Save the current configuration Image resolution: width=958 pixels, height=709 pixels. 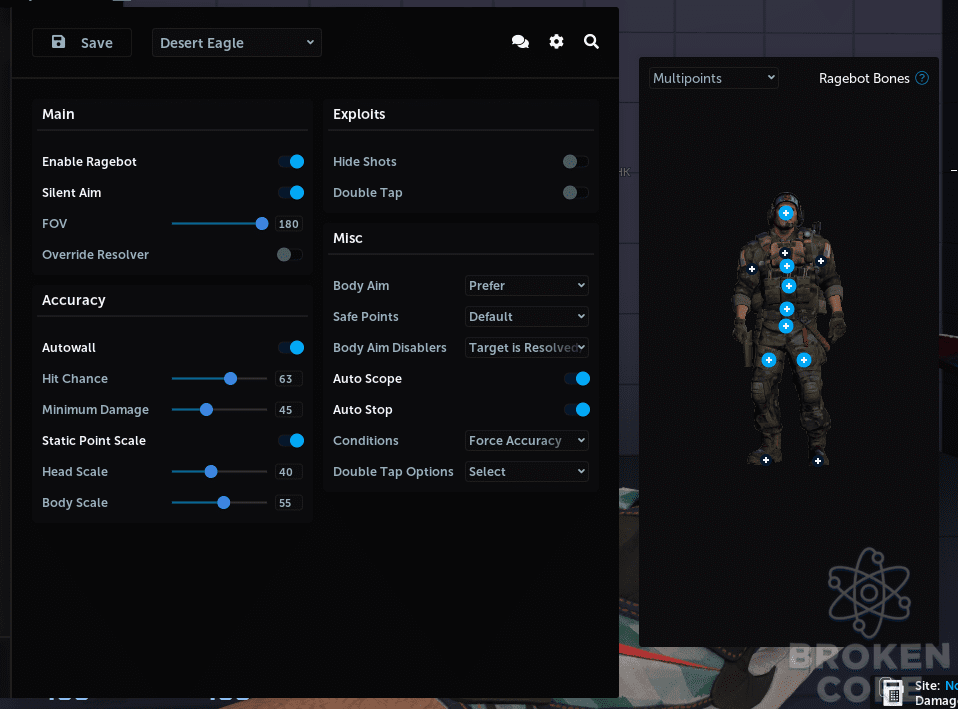(x=82, y=43)
